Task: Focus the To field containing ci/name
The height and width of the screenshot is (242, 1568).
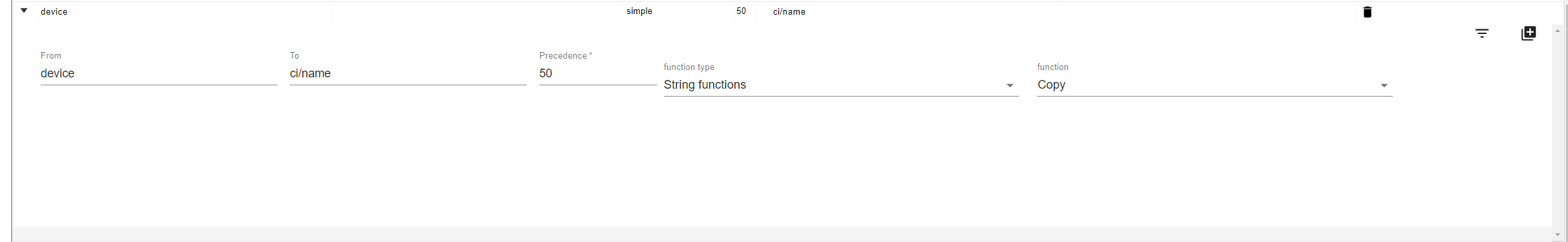Action: click(407, 73)
